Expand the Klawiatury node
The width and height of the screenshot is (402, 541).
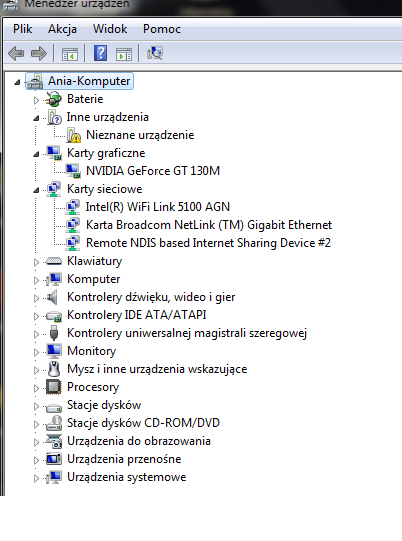point(36,262)
